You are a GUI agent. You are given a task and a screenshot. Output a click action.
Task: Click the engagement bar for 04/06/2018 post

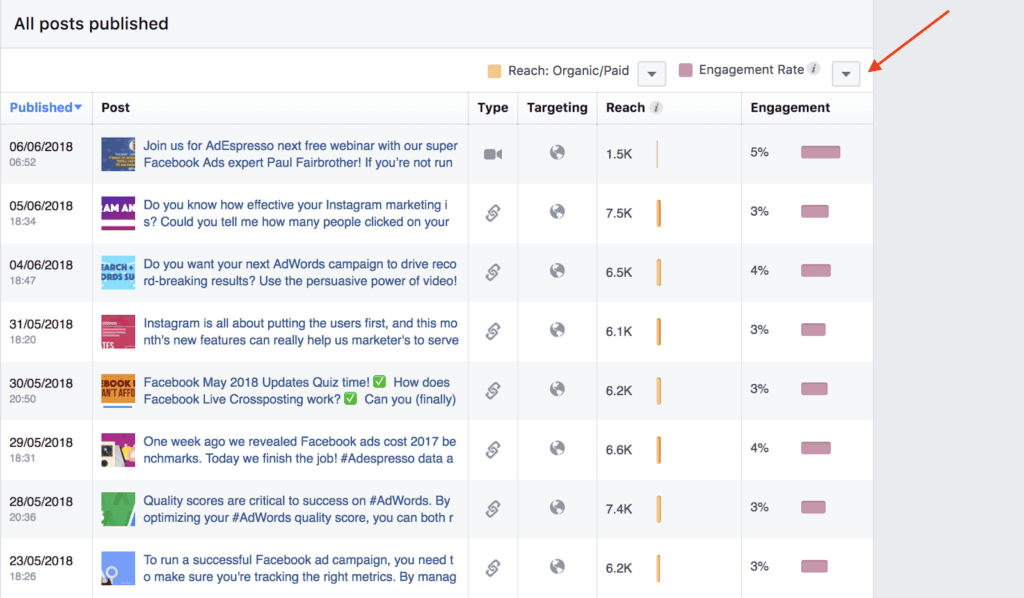[816, 270]
